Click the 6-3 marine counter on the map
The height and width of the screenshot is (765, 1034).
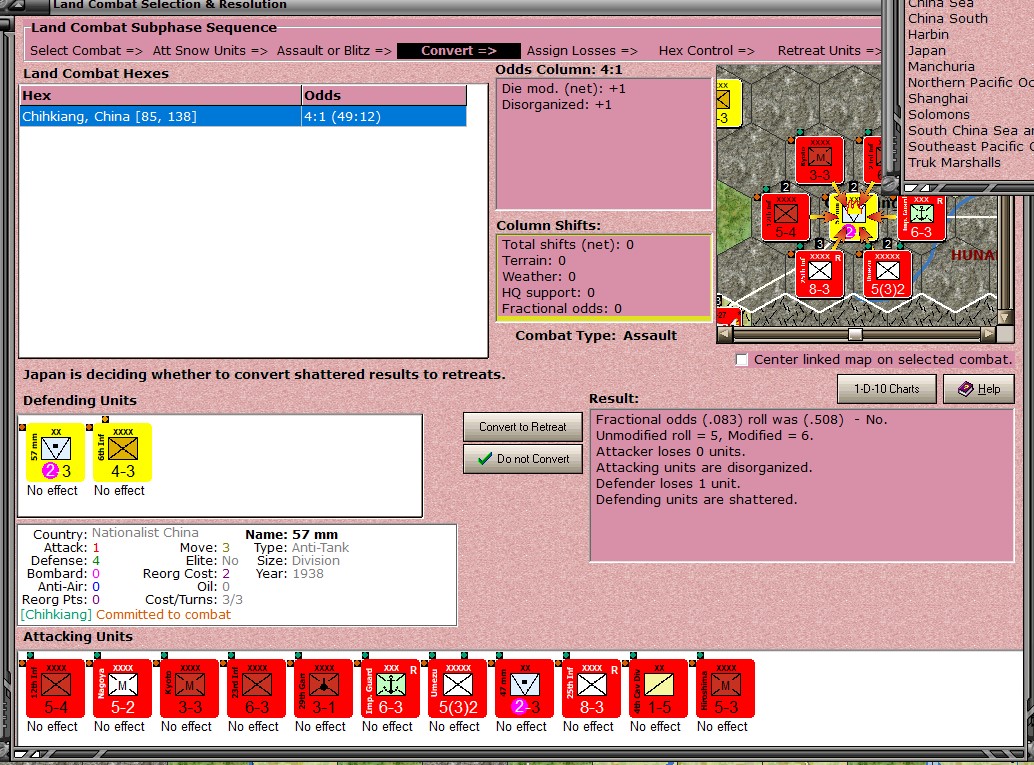click(921, 217)
